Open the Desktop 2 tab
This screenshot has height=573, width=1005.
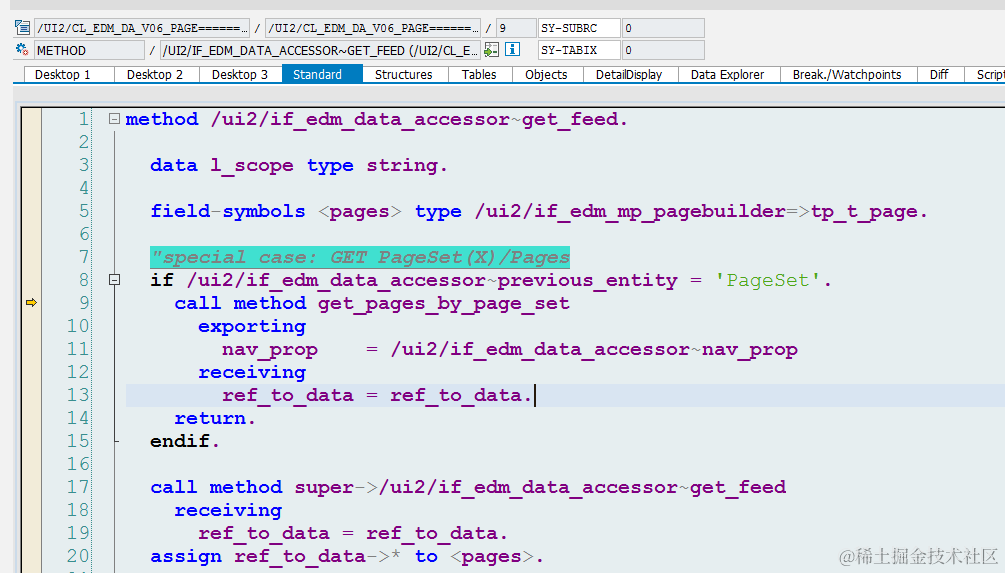point(154,74)
